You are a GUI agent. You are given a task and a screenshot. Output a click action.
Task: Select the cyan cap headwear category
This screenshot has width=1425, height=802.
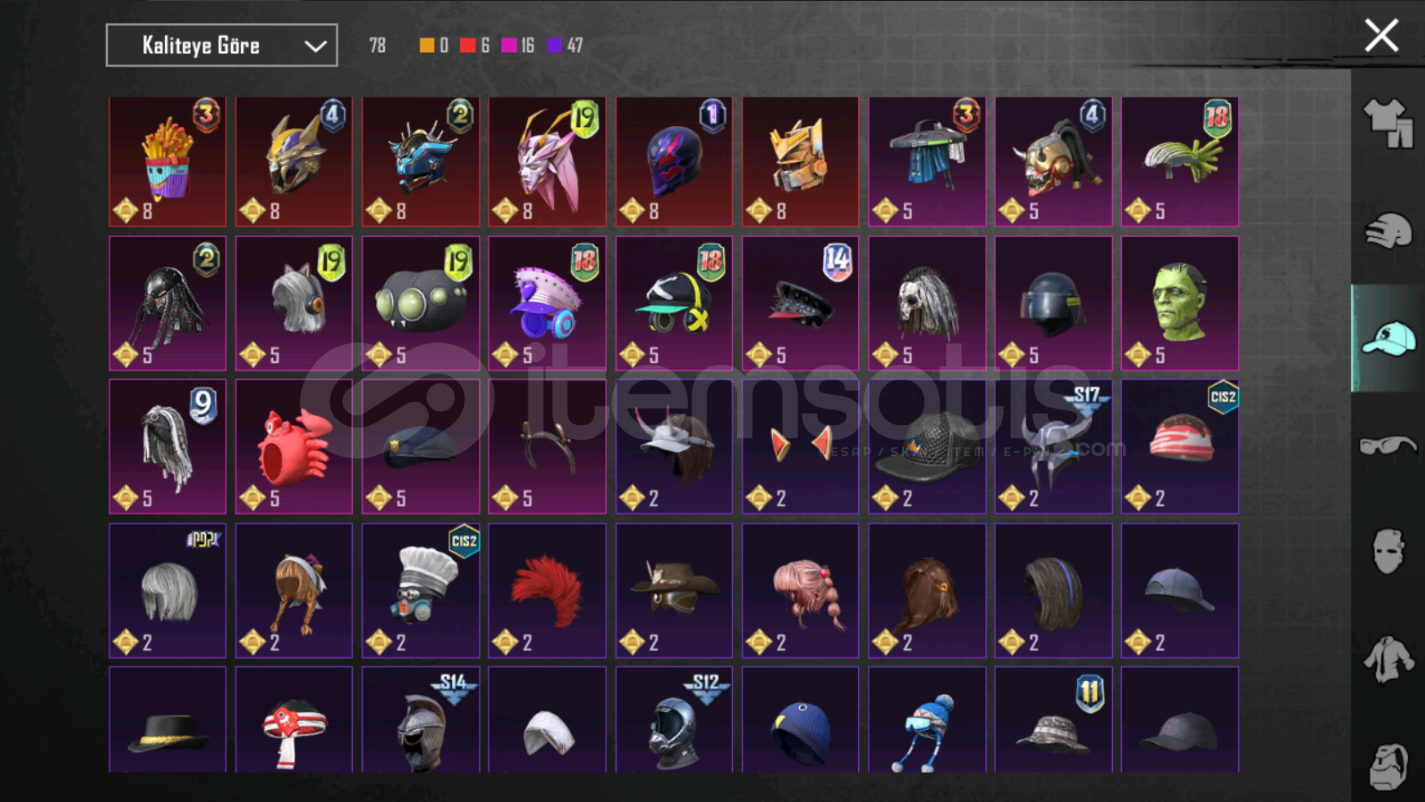pyautogui.click(x=1388, y=338)
